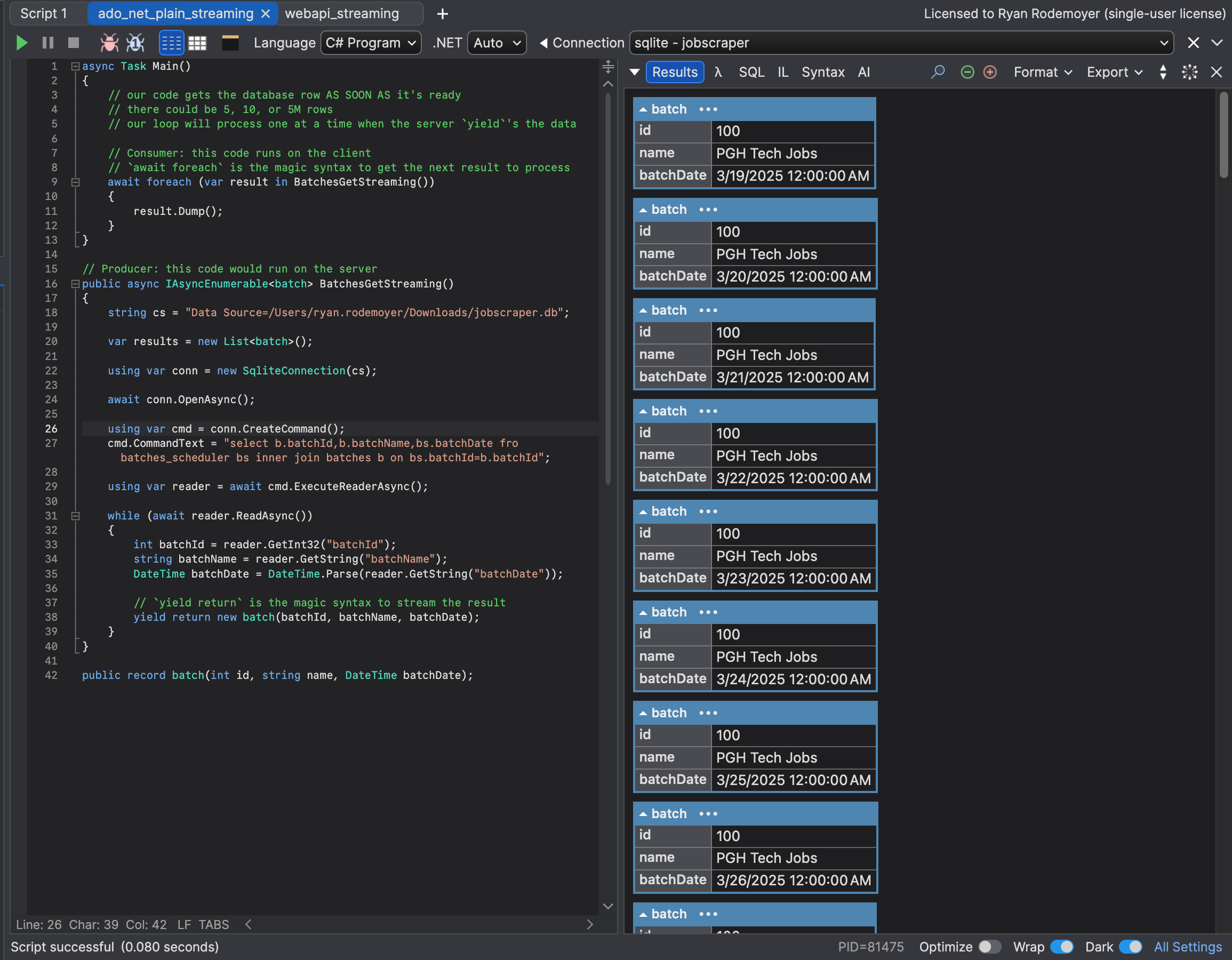Click the results panel collapse triangle
This screenshot has width=1232, height=960.
pos(635,72)
